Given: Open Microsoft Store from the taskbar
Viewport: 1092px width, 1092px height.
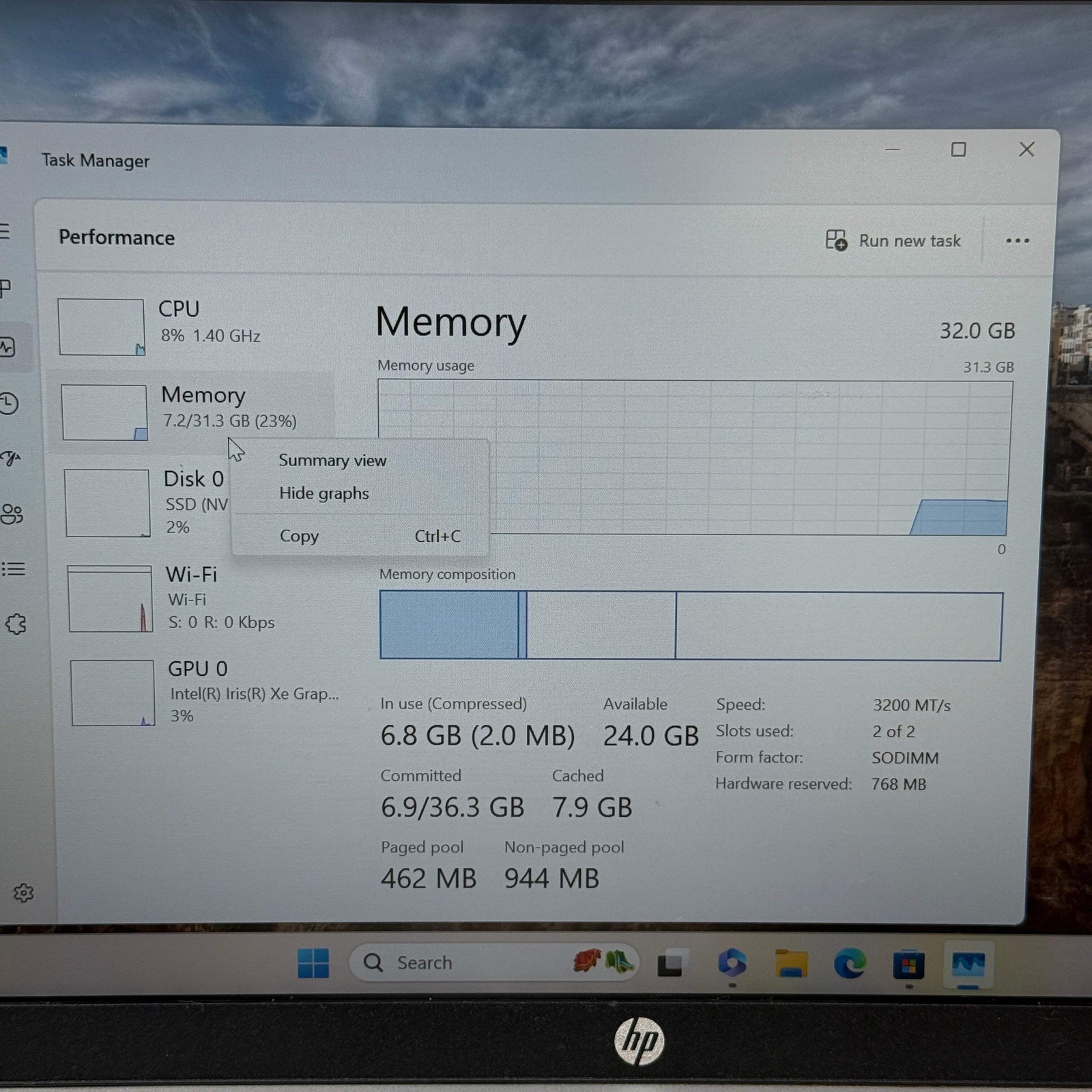Looking at the screenshot, I should pyautogui.click(x=908, y=965).
